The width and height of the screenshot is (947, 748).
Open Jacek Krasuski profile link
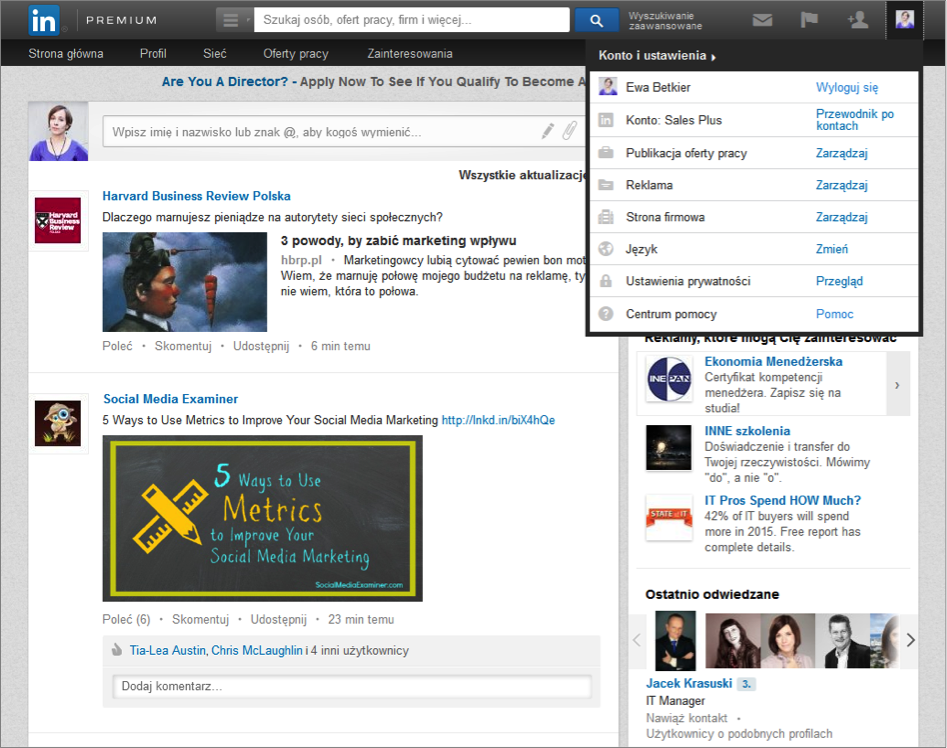tap(689, 683)
